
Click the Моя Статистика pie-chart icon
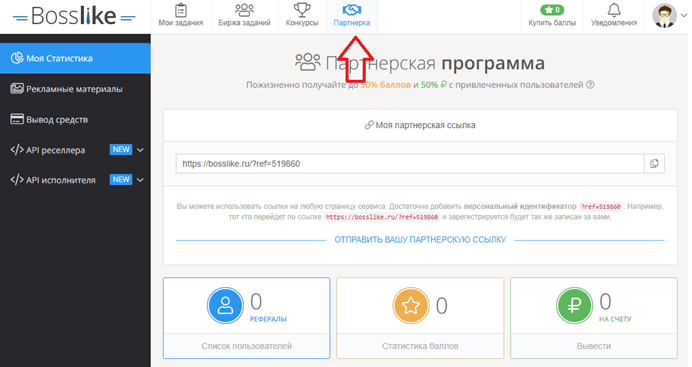[x=17, y=58]
